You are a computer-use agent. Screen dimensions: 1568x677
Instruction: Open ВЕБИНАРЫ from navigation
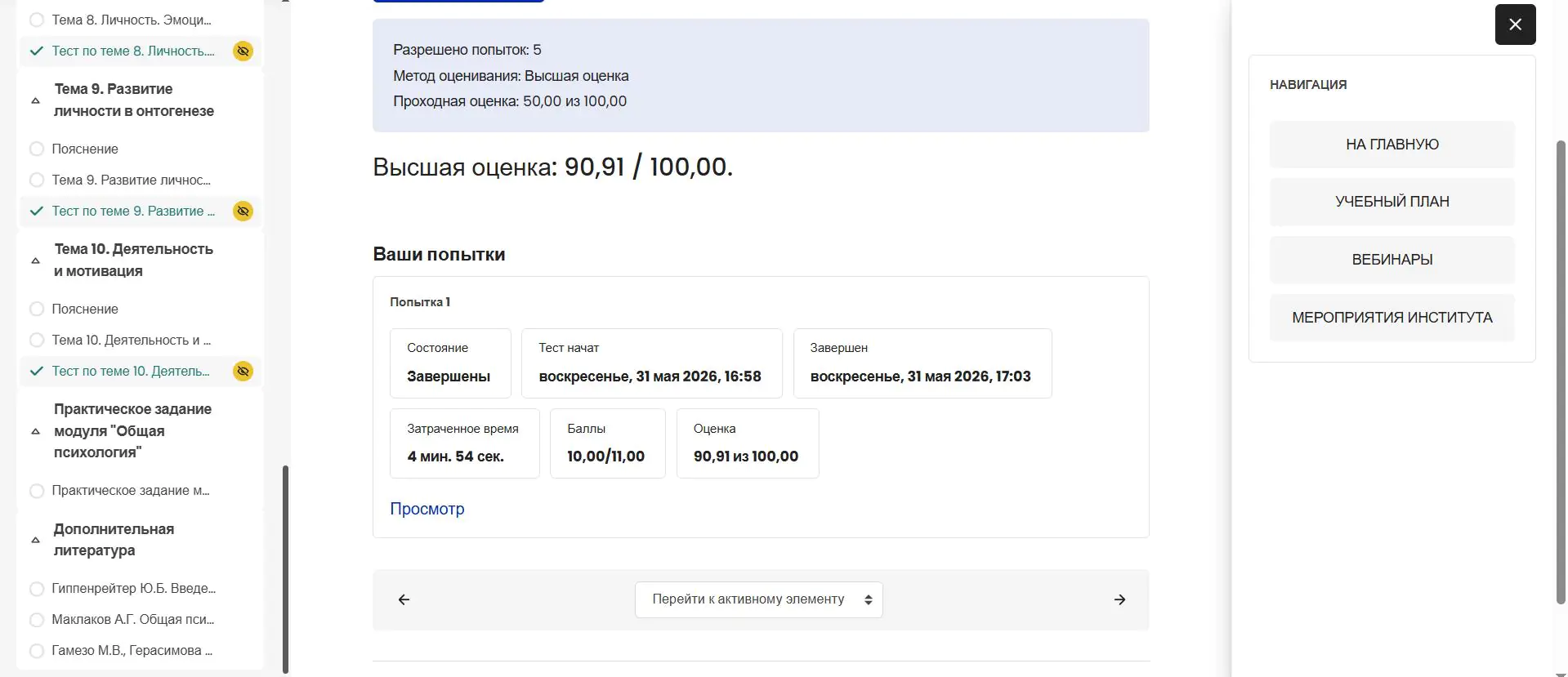pyautogui.click(x=1392, y=260)
